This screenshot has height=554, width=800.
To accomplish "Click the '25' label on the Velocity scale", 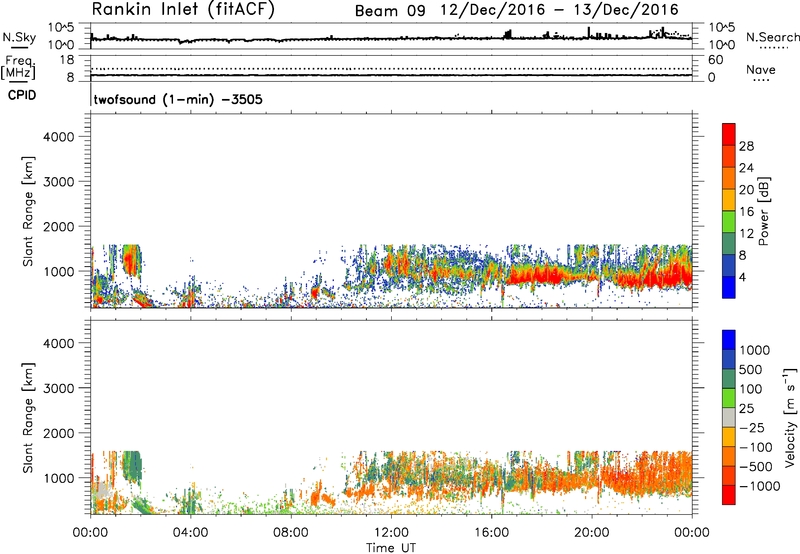I will (x=746, y=409).
